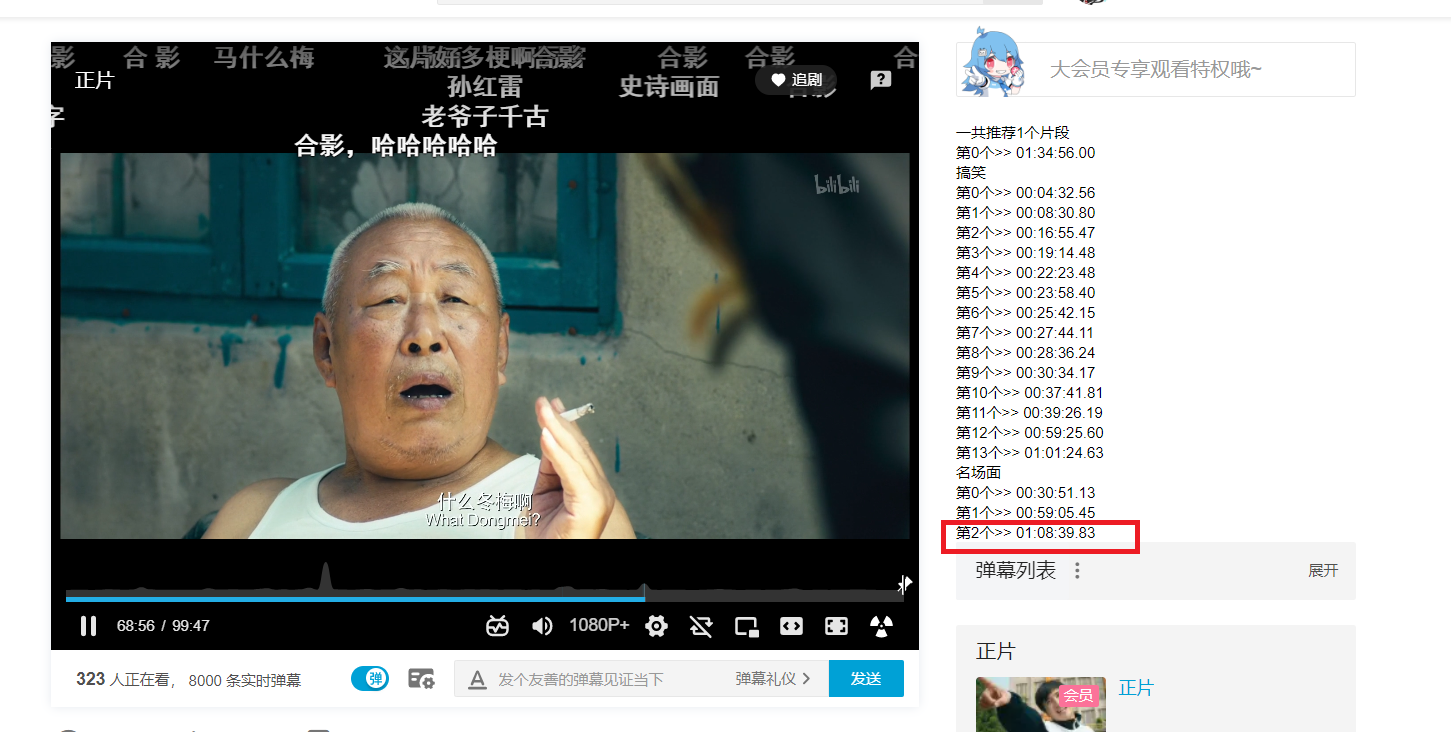The width and height of the screenshot is (1451, 732).
Task: Jump to 名场面 clip 00:59:05.45
Action: (1025, 513)
